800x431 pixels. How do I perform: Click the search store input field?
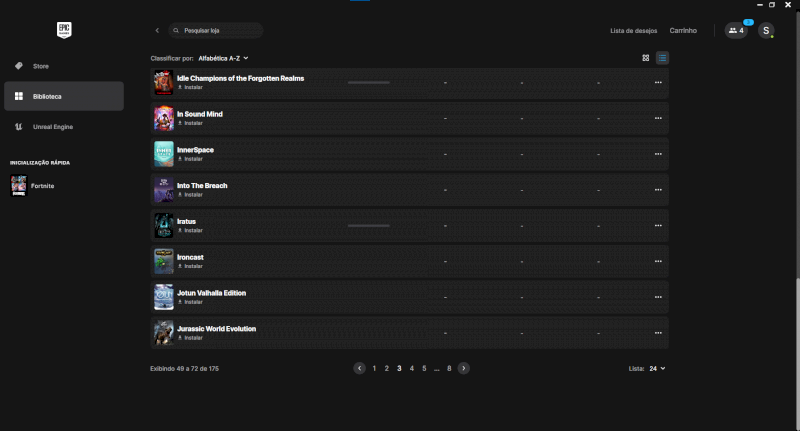tap(218, 31)
